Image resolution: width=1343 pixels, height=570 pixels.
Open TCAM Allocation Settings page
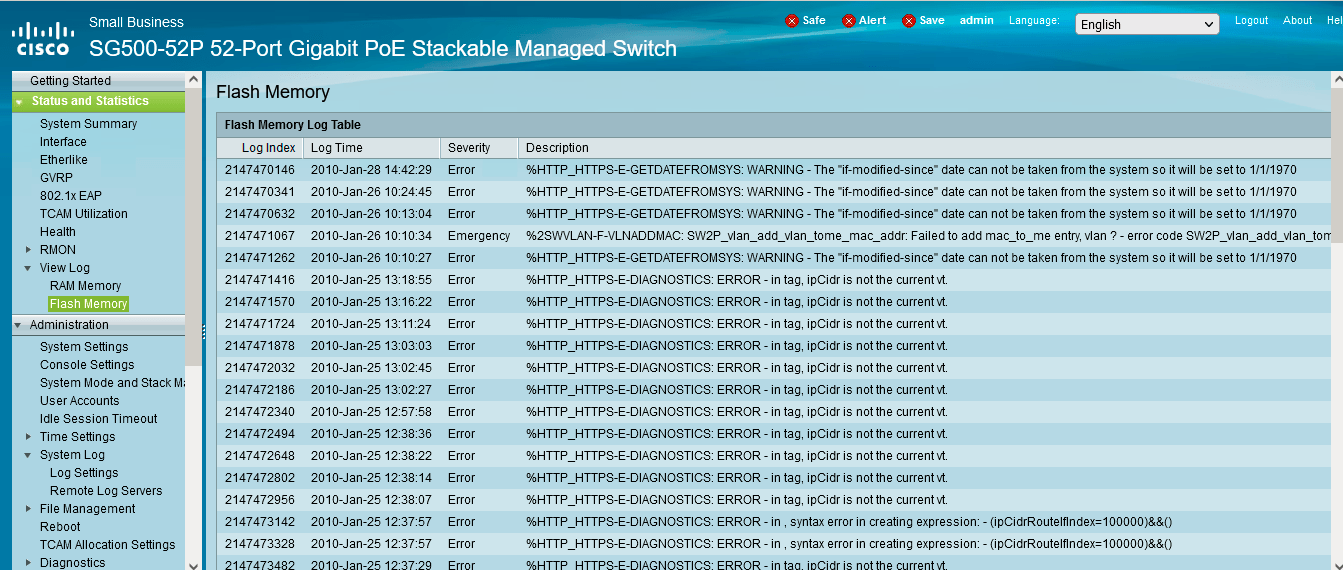click(x=107, y=545)
